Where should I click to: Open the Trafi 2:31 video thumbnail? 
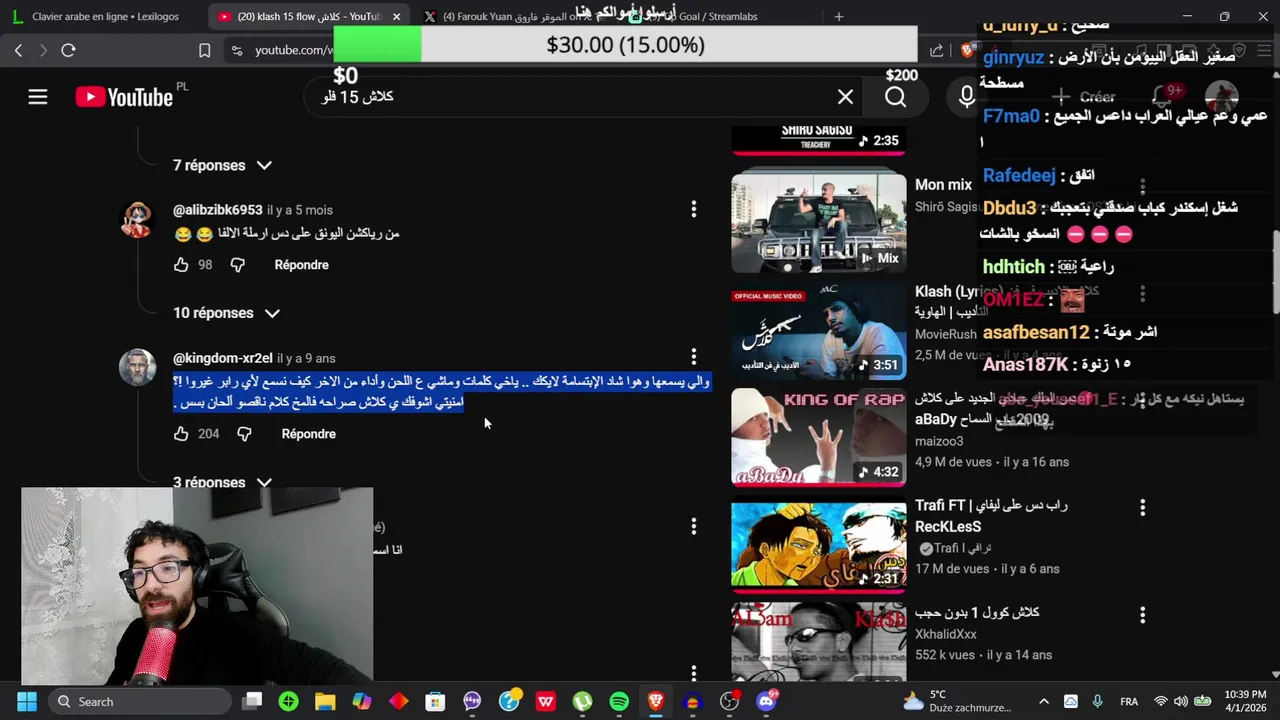[x=818, y=546]
